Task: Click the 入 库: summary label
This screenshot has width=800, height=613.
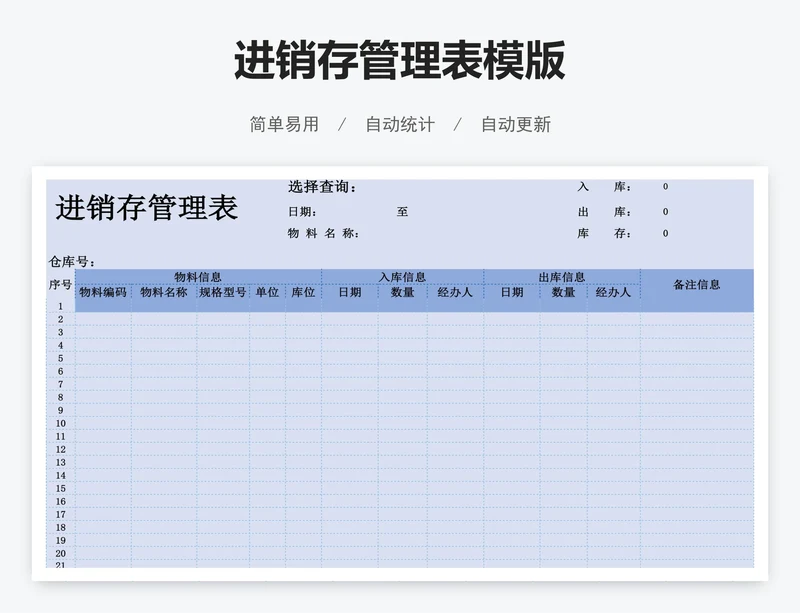Action: [605, 187]
